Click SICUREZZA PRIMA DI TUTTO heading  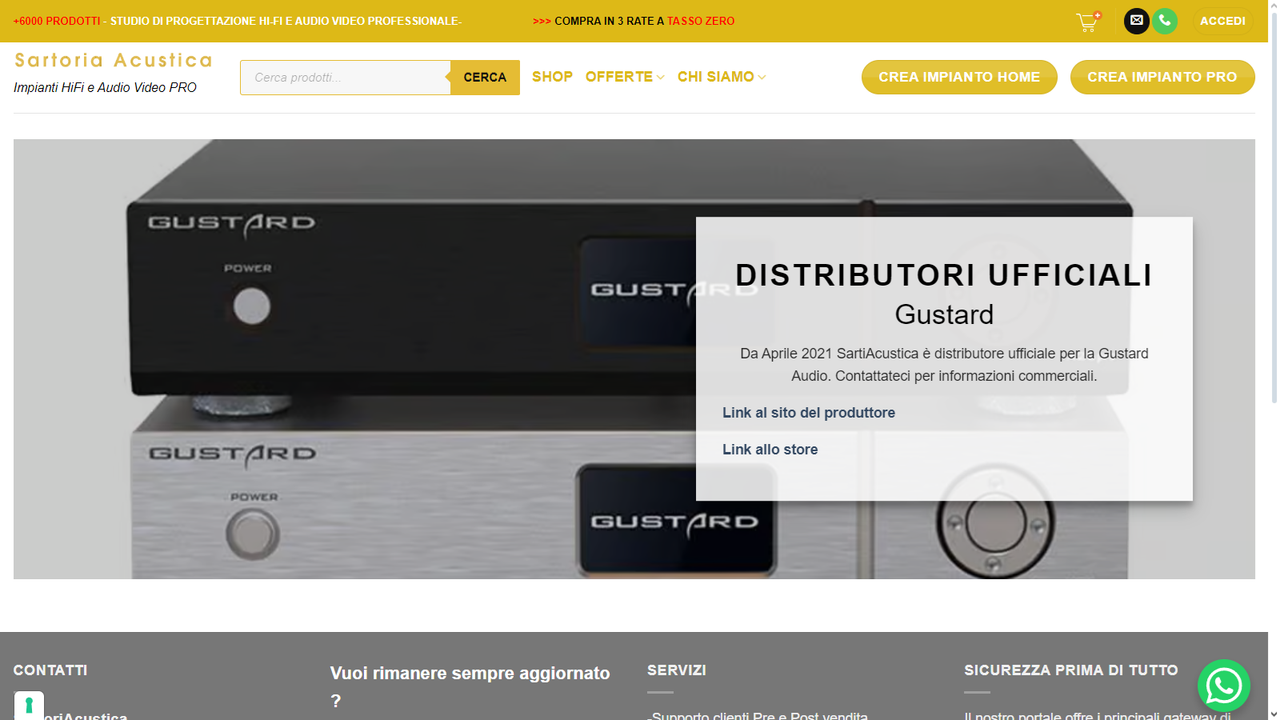[x=1071, y=670]
